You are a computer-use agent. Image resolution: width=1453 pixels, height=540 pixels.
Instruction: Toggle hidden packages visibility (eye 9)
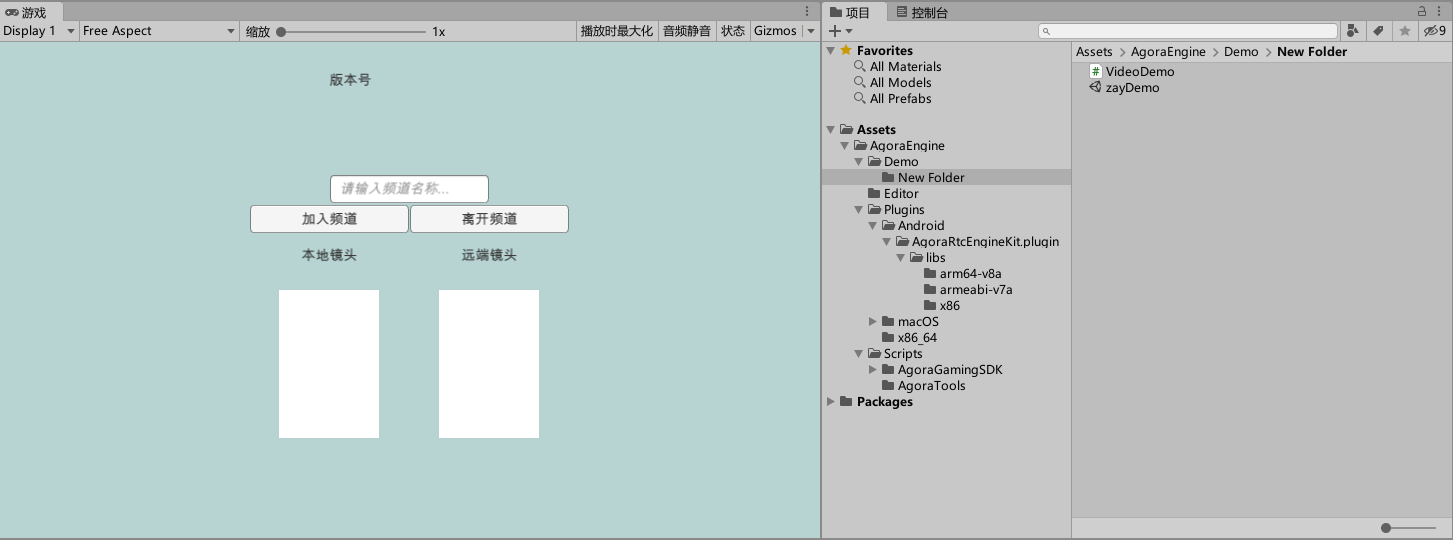(1436, 31)
